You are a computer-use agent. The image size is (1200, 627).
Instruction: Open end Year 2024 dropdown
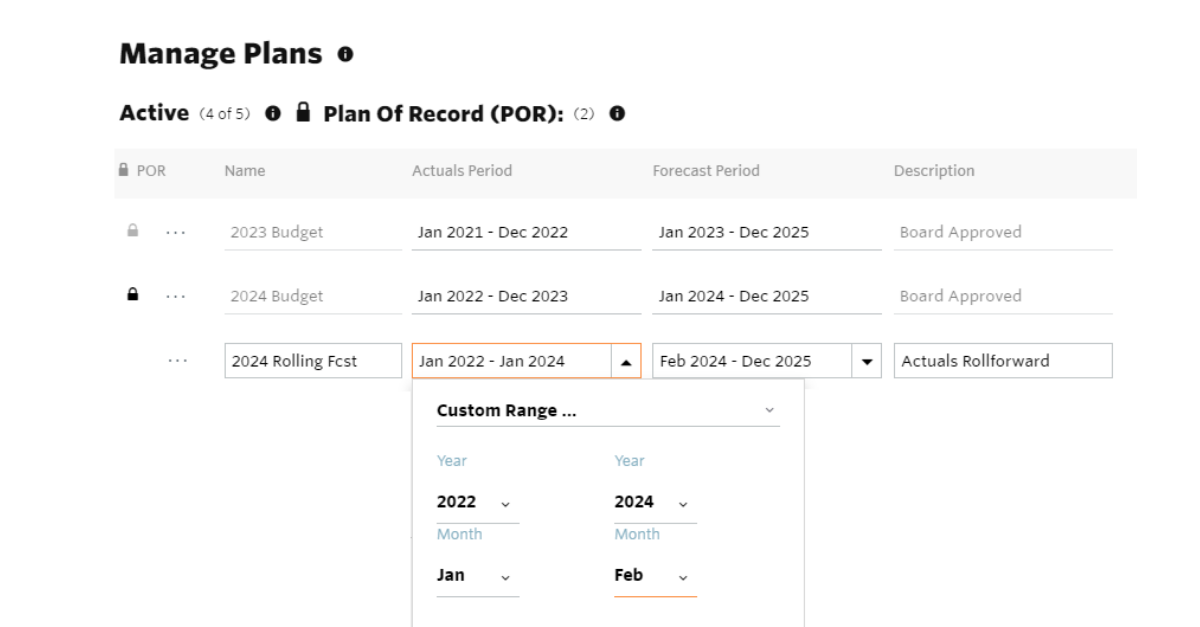tap(655, 503)
